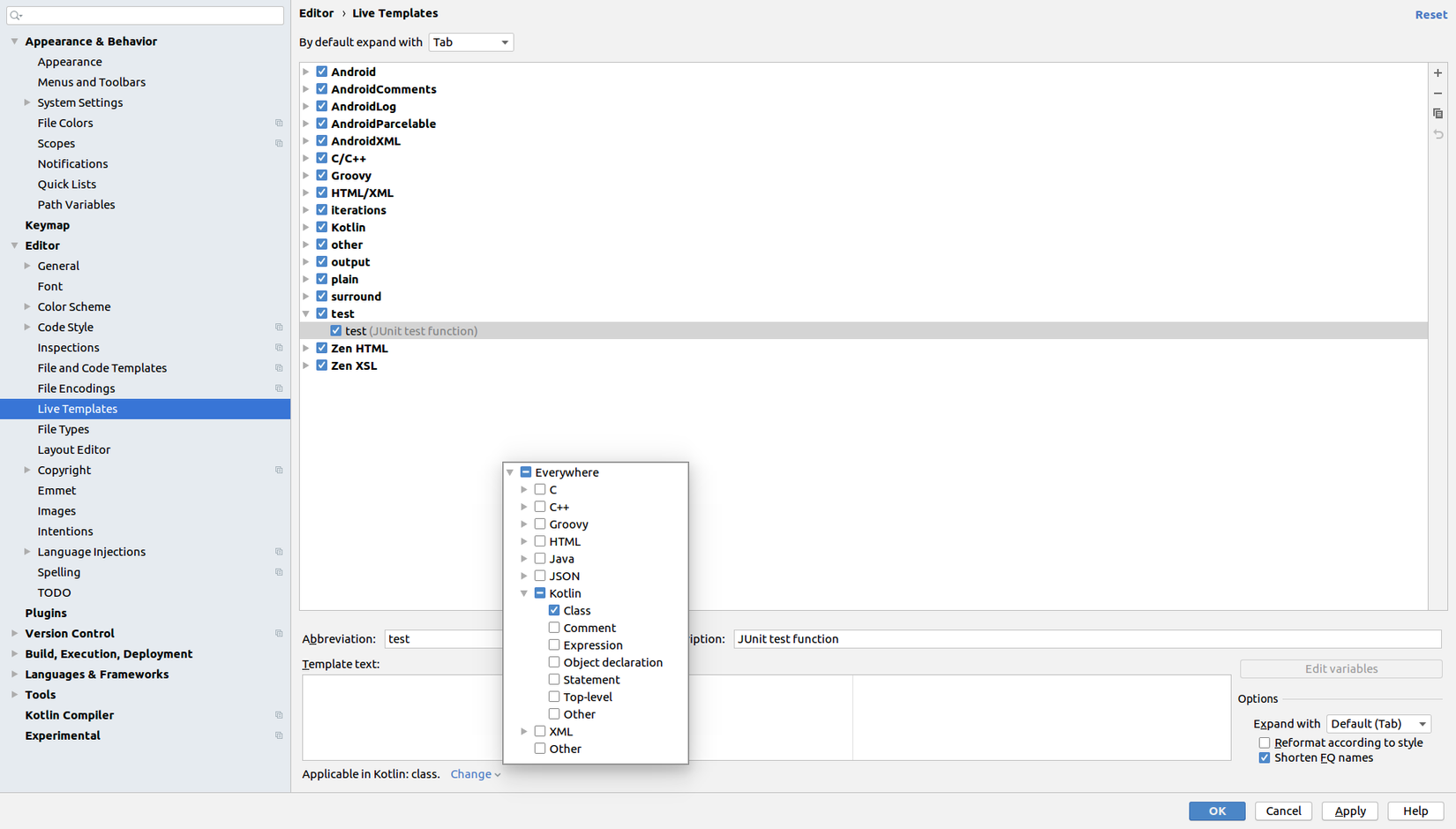Image resolution: width=1456 pixels, height=829 pixels.
Task: Click the project-level icon beside Code Style
Action: click(279, 327)
